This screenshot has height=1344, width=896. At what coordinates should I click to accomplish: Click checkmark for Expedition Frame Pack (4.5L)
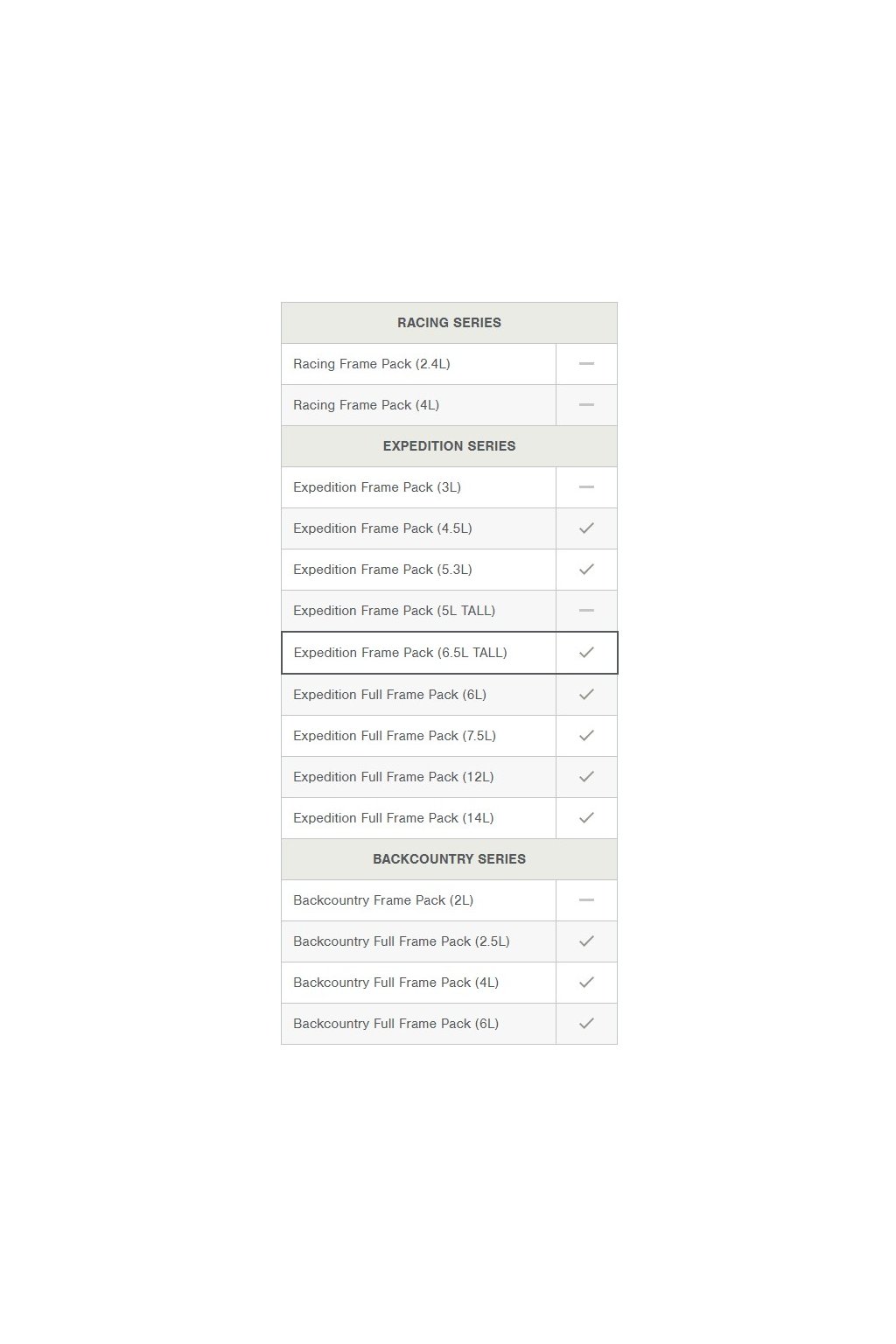(x=586, y=528)
